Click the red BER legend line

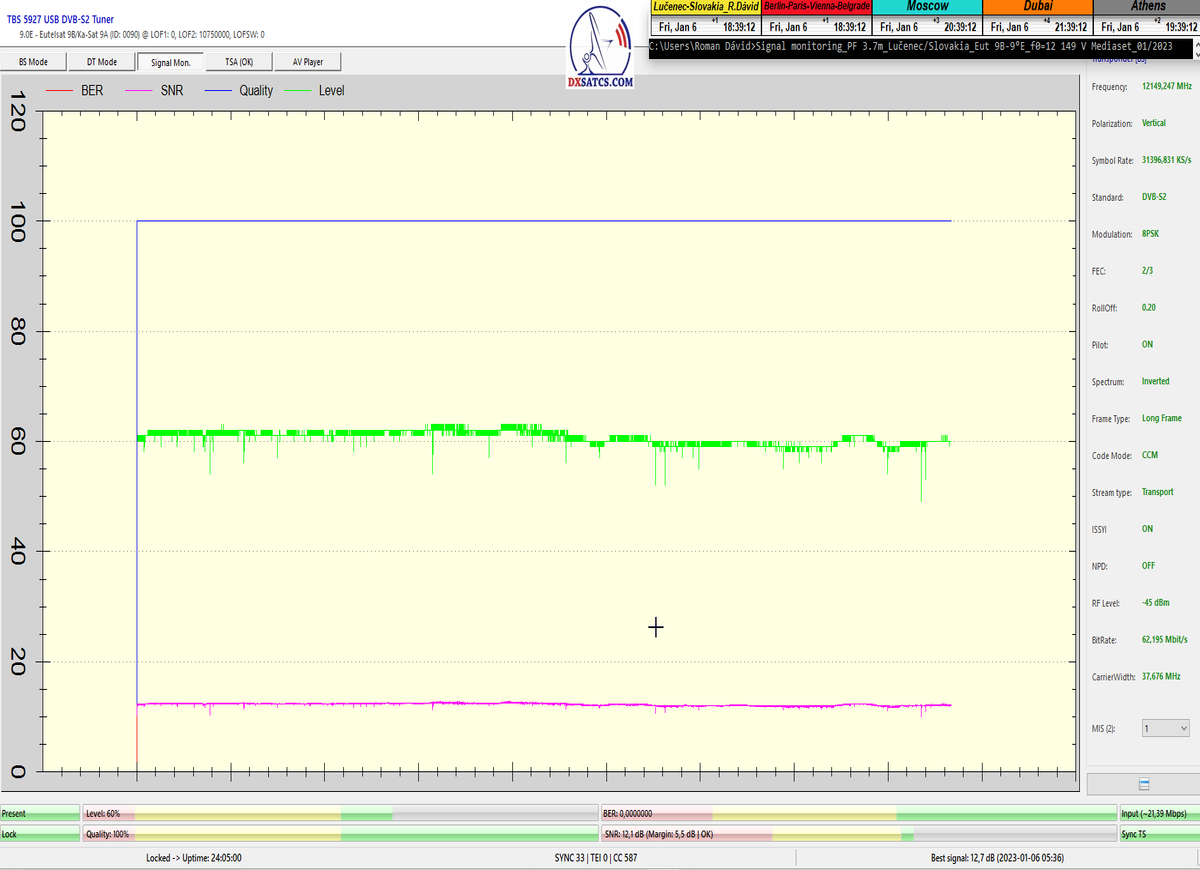point(62,91)
